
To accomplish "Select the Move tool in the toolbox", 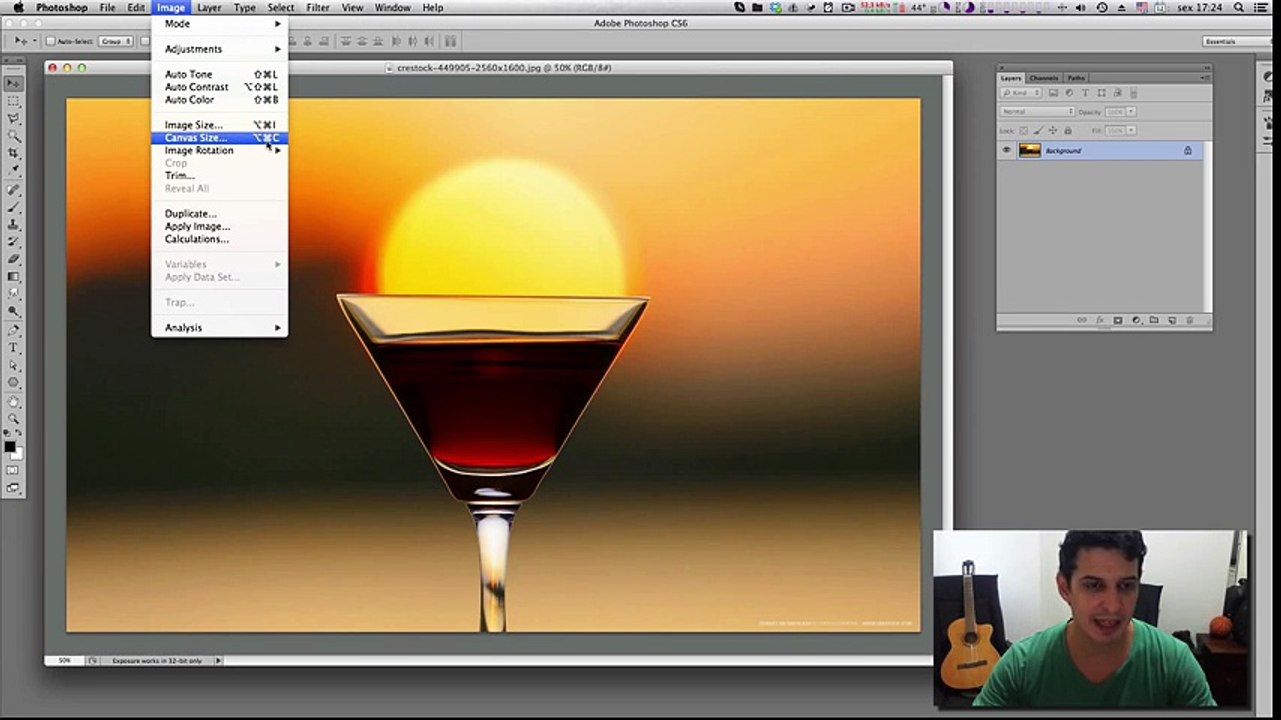I will tap(14, 83).
